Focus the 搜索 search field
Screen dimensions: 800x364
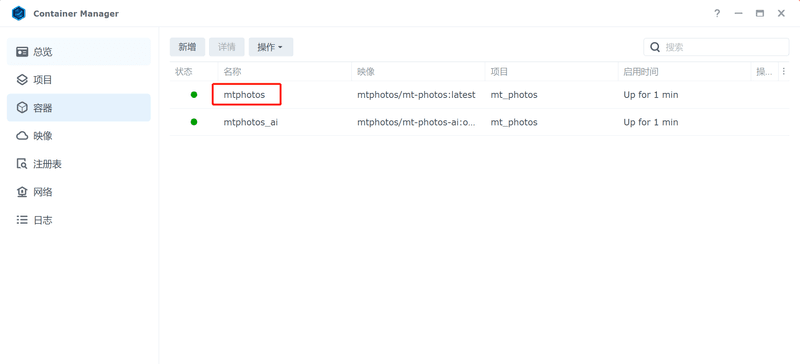point(716,47)
